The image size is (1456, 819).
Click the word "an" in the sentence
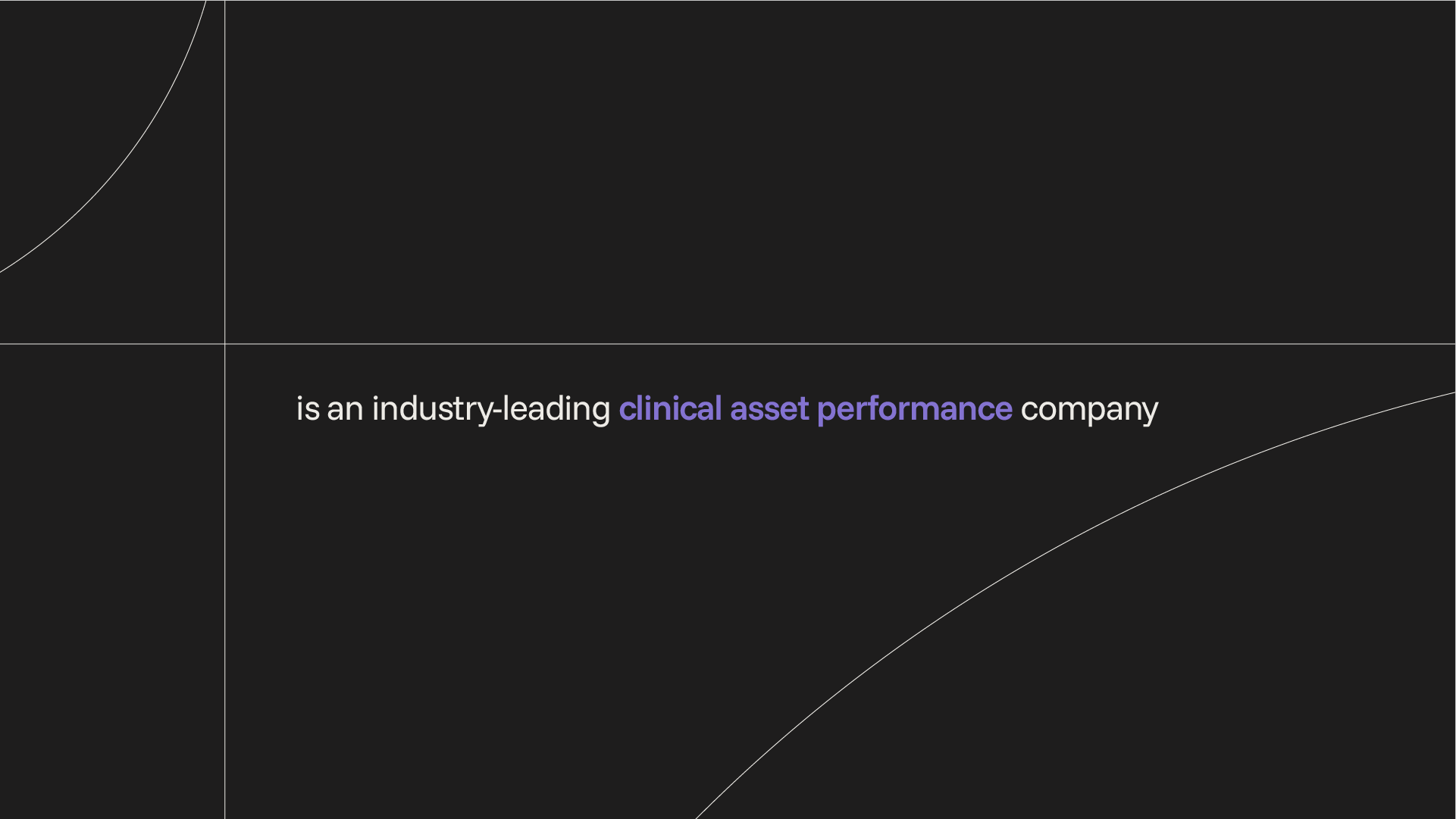pos(345,411)
